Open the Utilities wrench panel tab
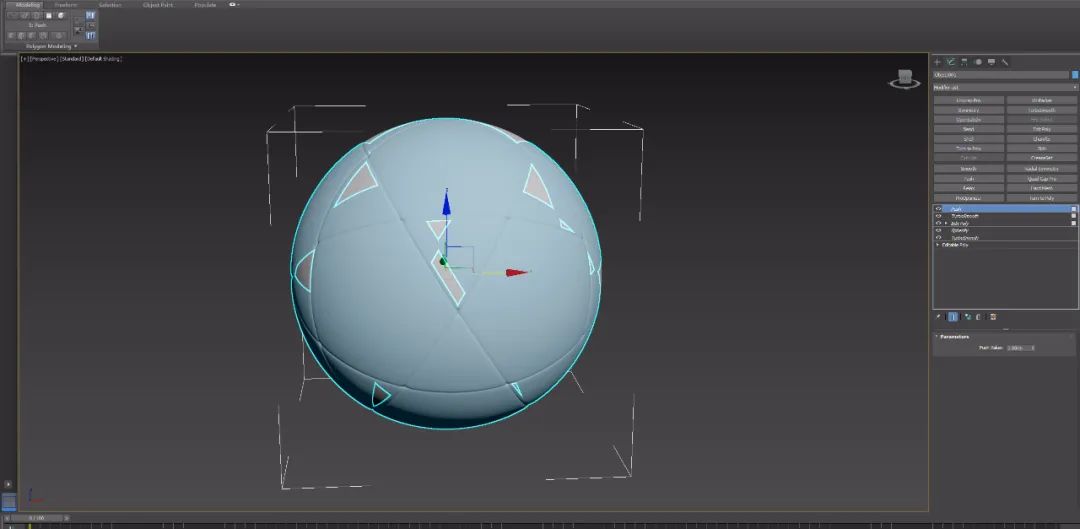 click(1005, 62)
